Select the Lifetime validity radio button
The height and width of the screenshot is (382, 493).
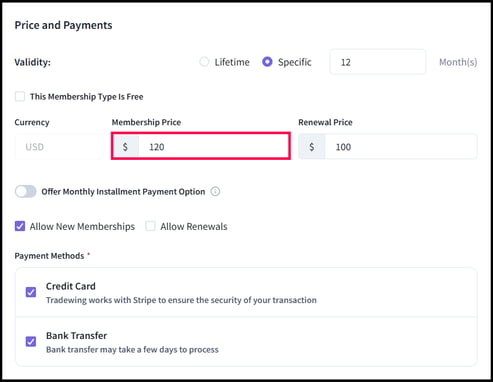(x=204, y=62)
